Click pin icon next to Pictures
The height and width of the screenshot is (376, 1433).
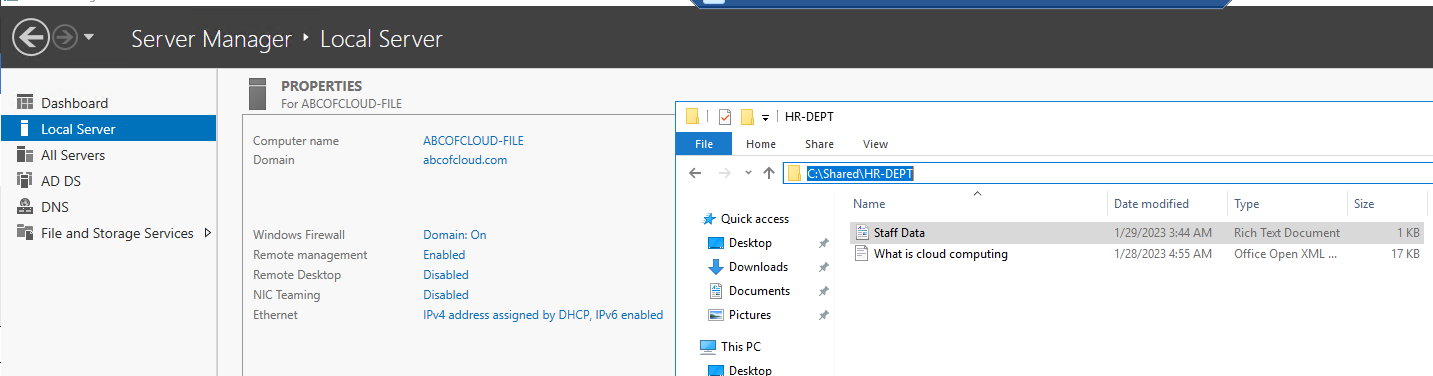(x=824, y=315)
